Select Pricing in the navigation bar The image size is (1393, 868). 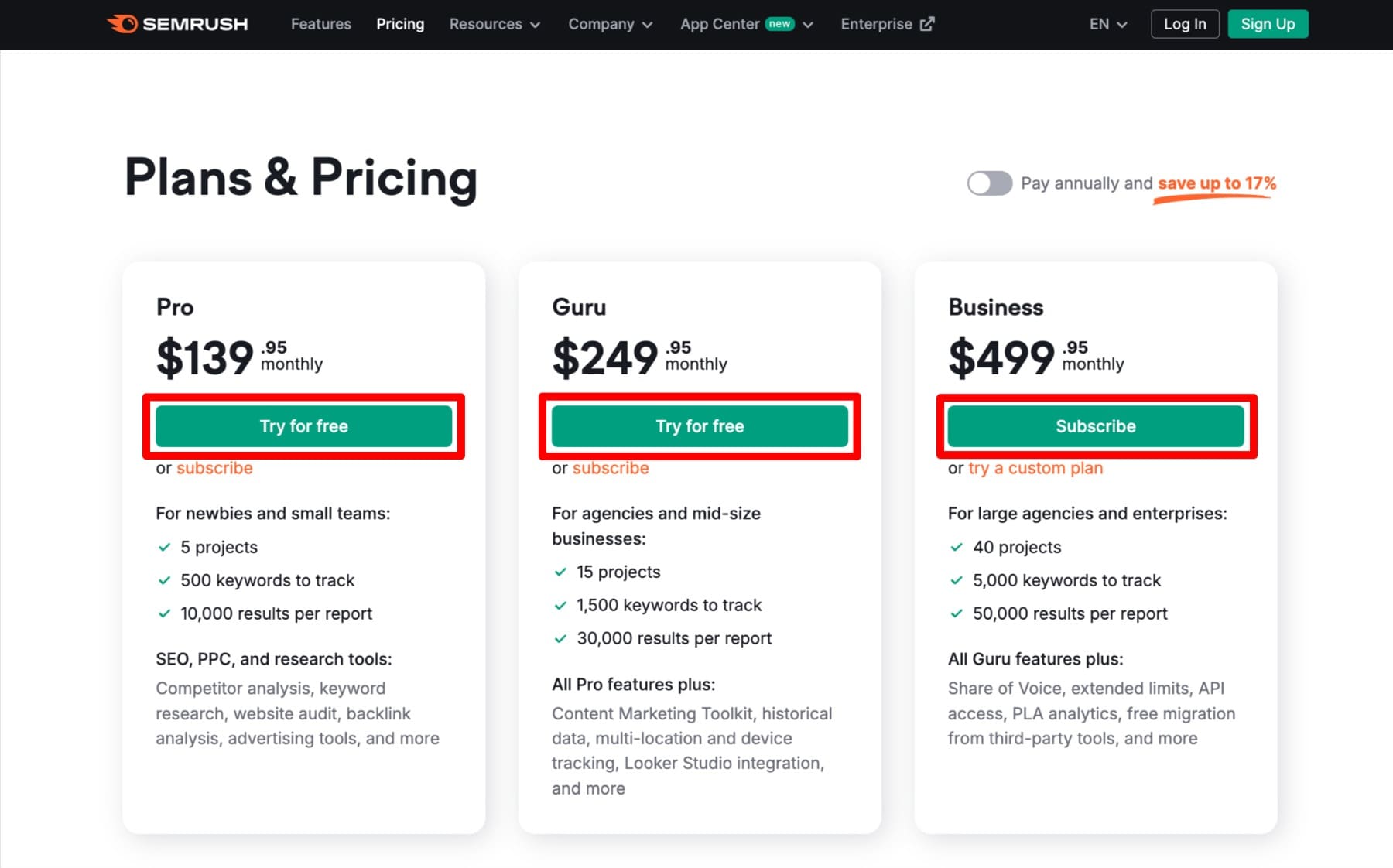(x=400, y=24)
